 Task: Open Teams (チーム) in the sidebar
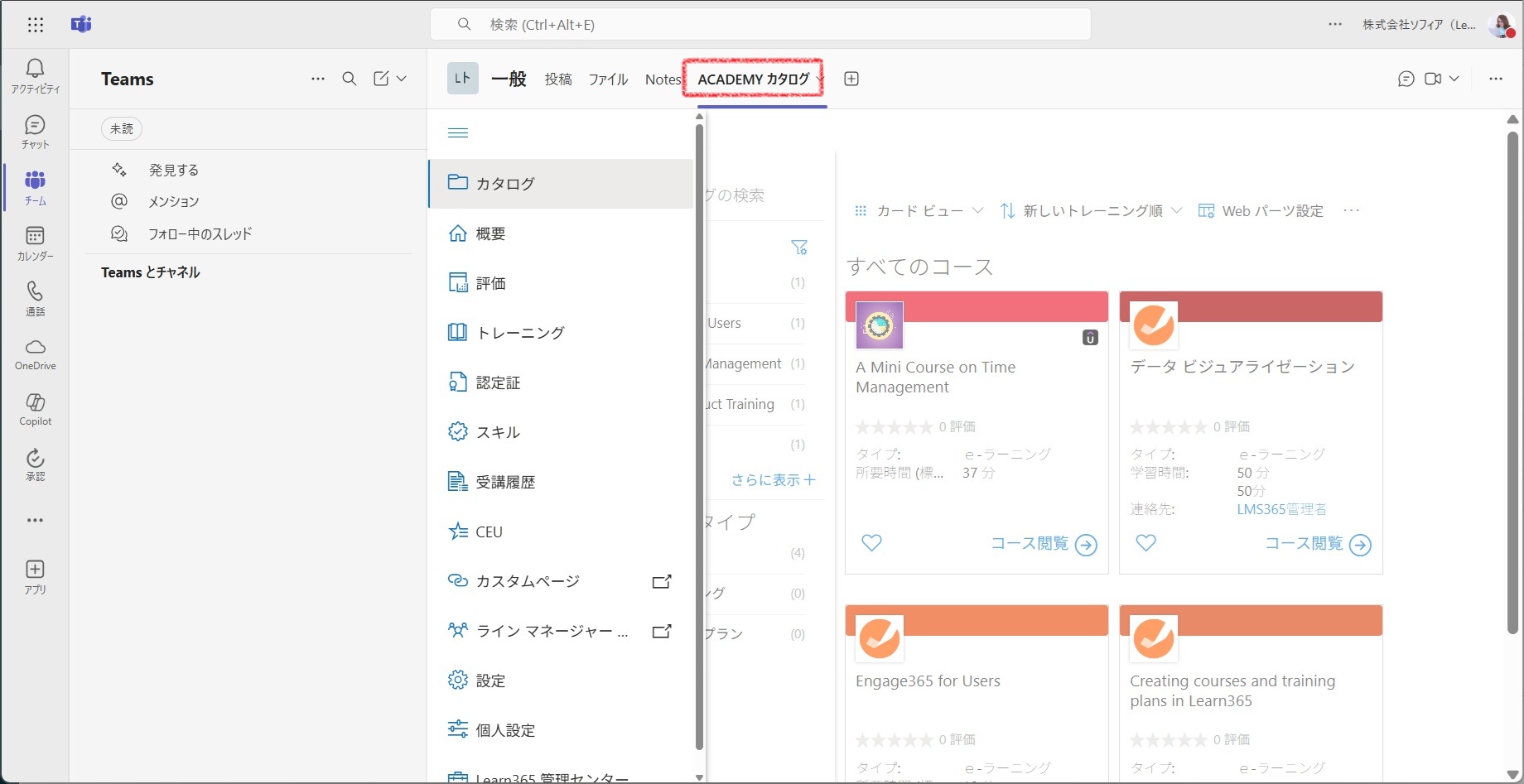click(35, 188)
